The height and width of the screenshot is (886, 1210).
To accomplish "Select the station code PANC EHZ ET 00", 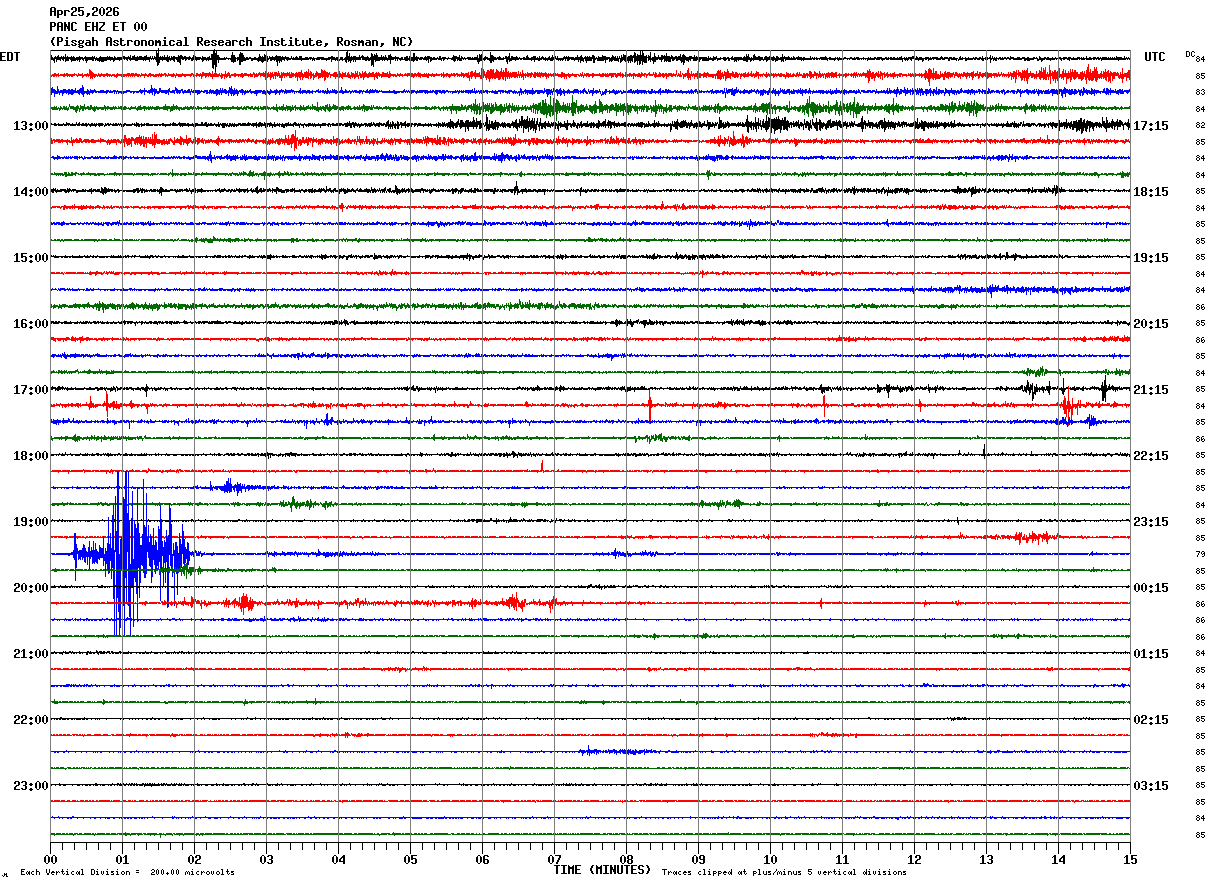I will (x=98, y=27).
